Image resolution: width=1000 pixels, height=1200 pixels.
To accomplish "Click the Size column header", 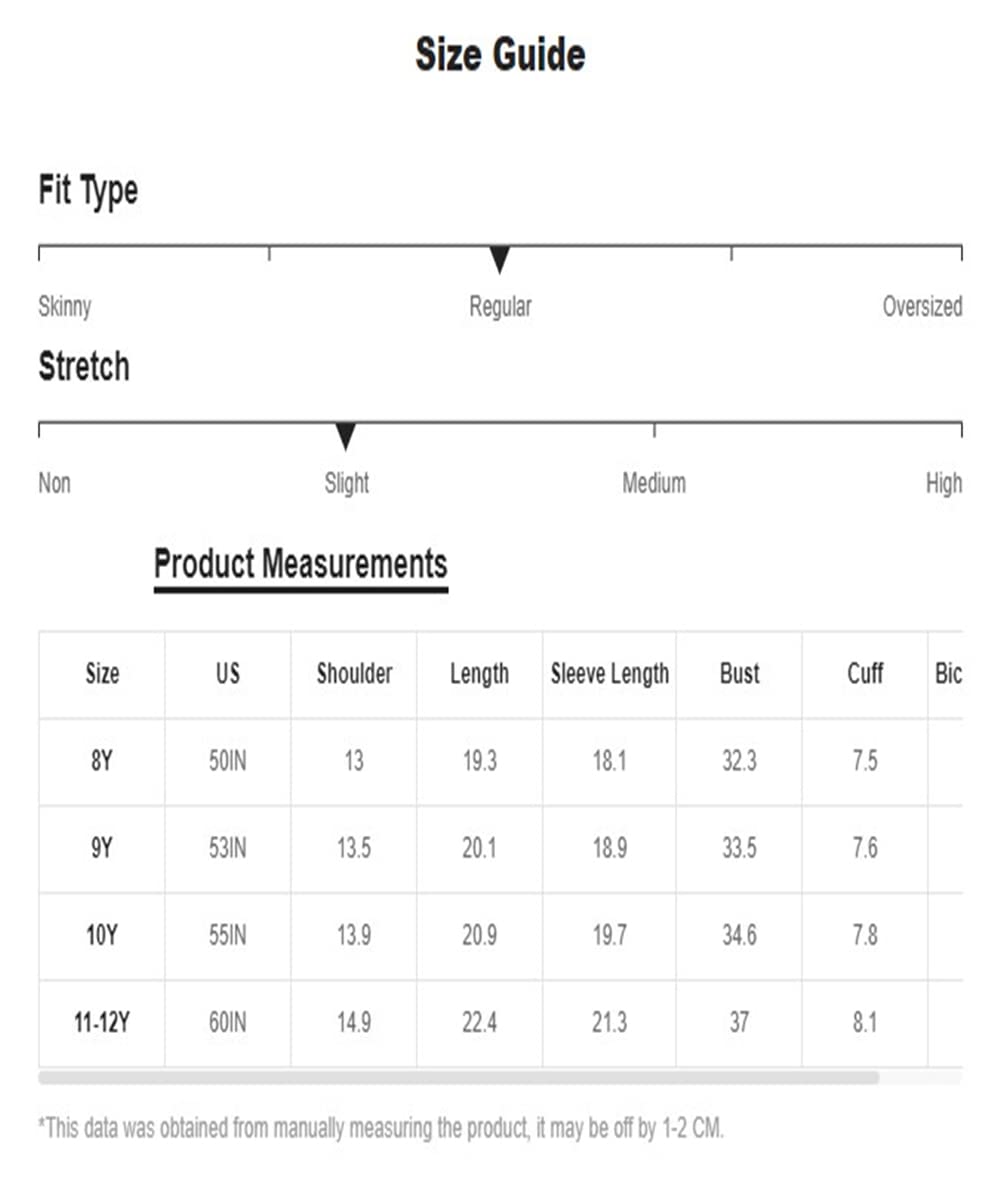I will (x=102, y=674).
